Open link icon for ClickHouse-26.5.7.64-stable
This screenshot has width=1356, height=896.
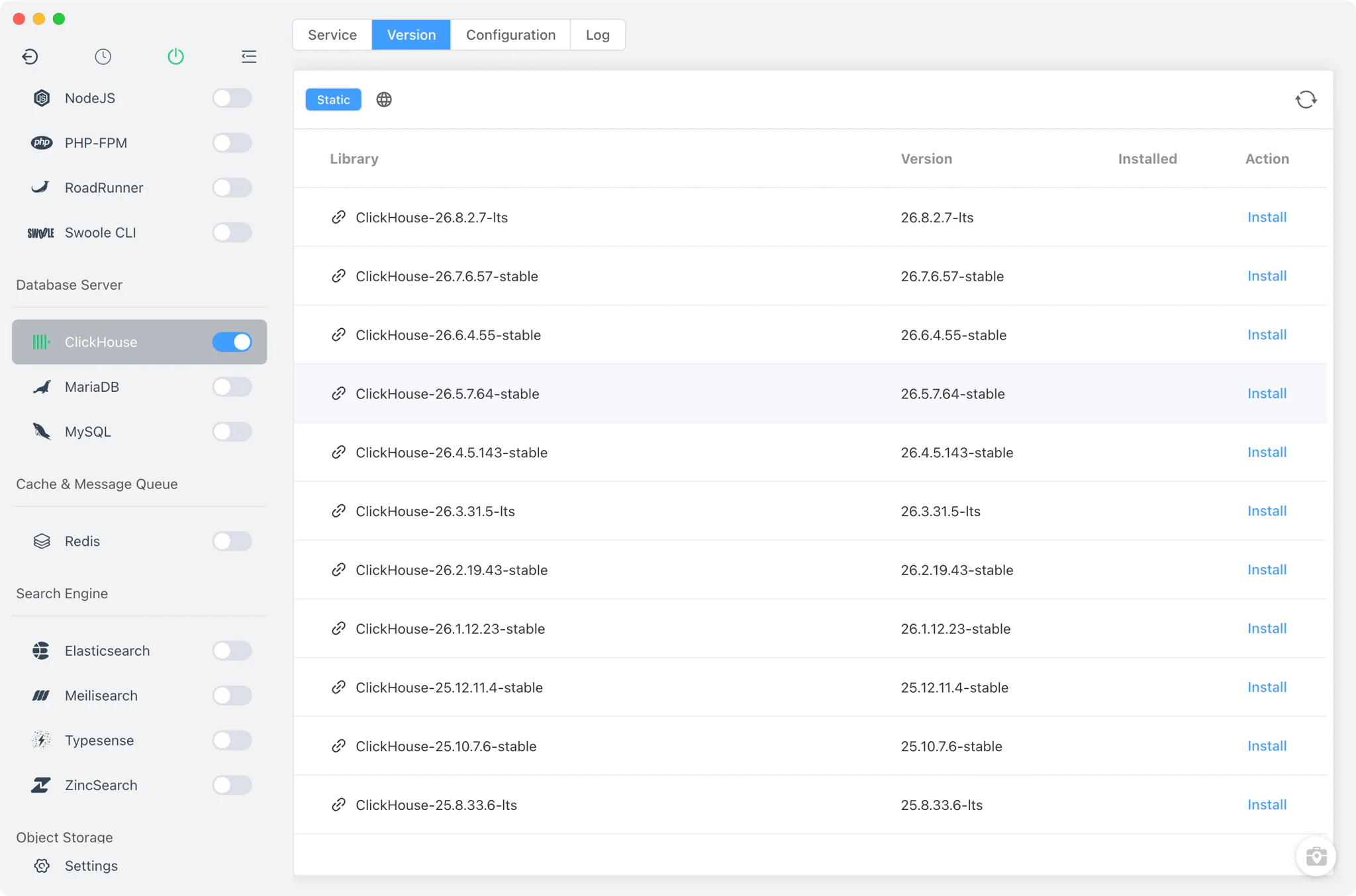(338, 394)
